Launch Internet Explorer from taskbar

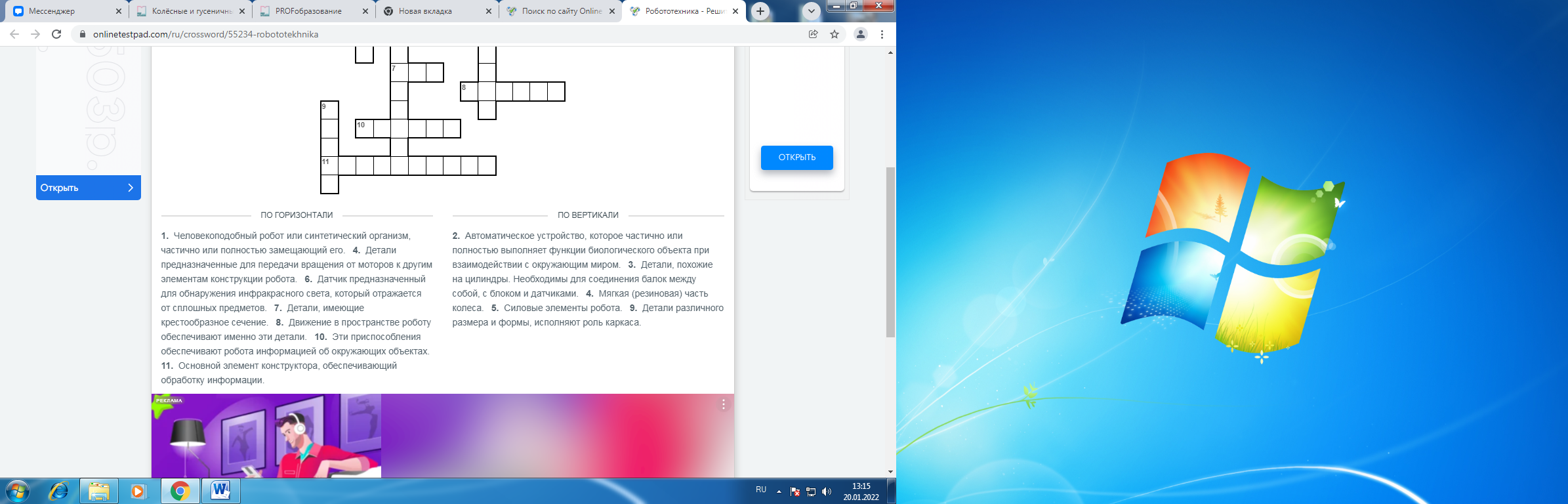coord(58,491)
